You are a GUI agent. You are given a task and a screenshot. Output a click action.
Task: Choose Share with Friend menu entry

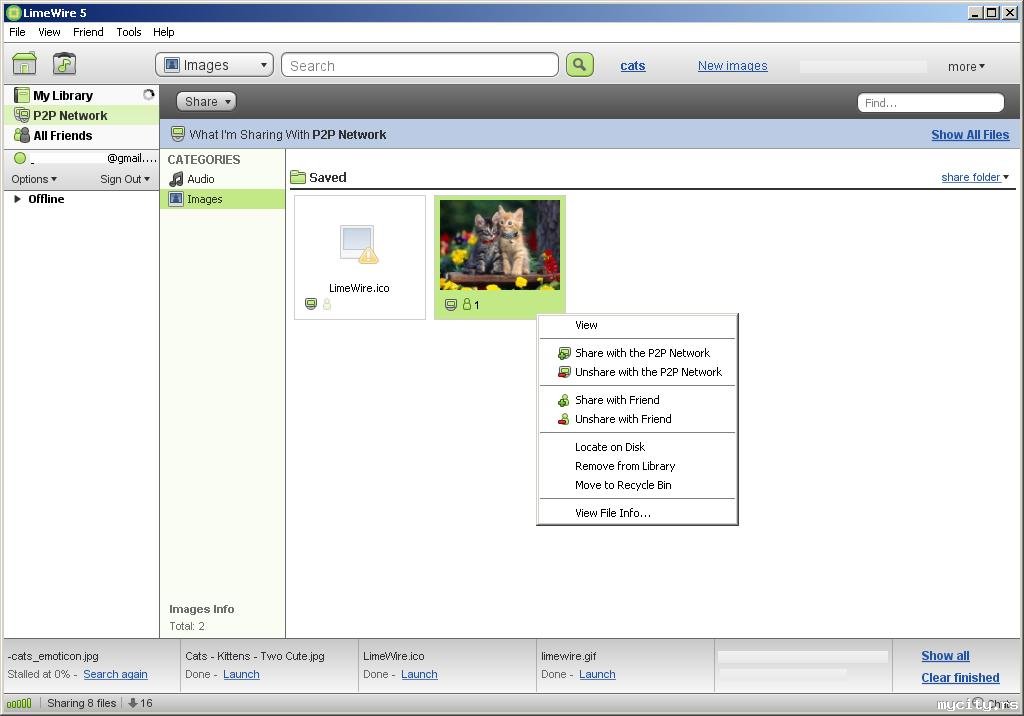click(x=637, y=400)
